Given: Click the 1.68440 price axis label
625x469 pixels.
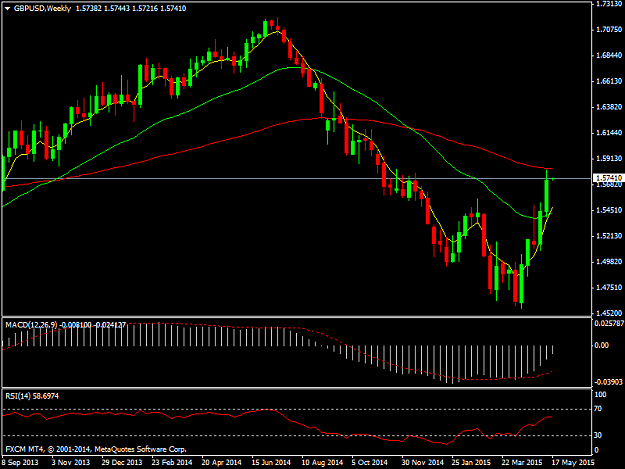Looking at the screenshot, I should click(609, 55).
